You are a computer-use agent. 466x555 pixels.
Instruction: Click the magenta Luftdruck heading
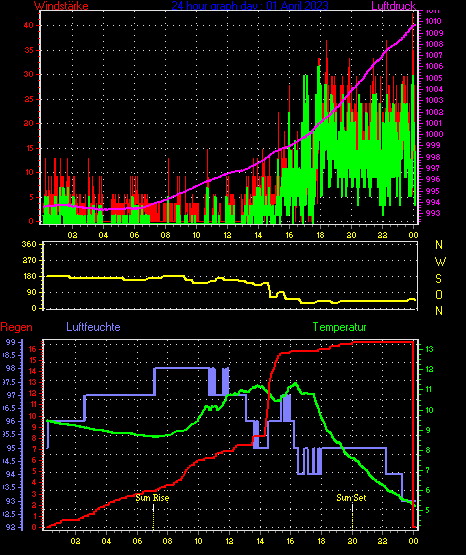393,5
